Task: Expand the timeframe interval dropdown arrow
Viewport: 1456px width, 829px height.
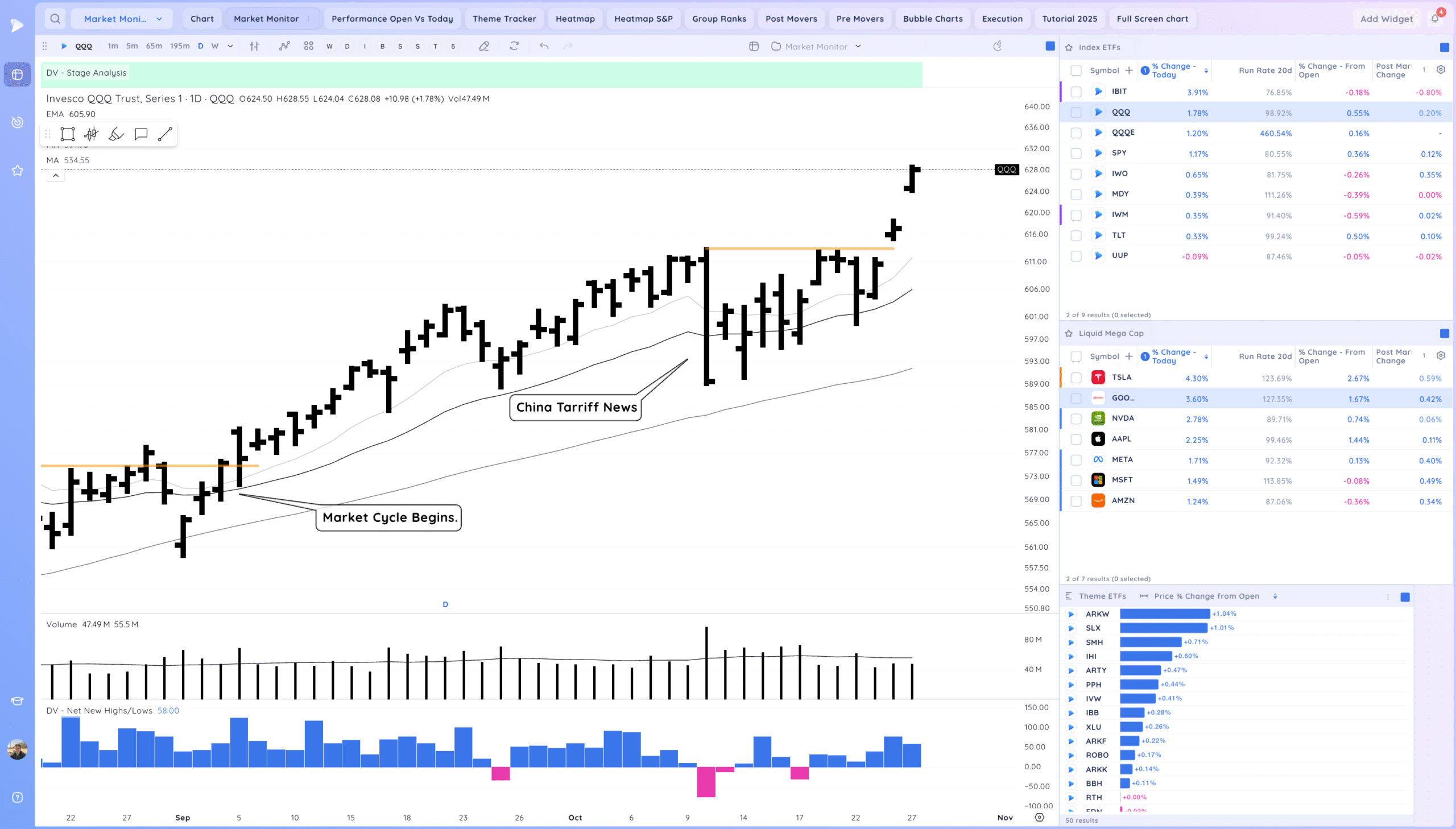Action: coord(230,46)
